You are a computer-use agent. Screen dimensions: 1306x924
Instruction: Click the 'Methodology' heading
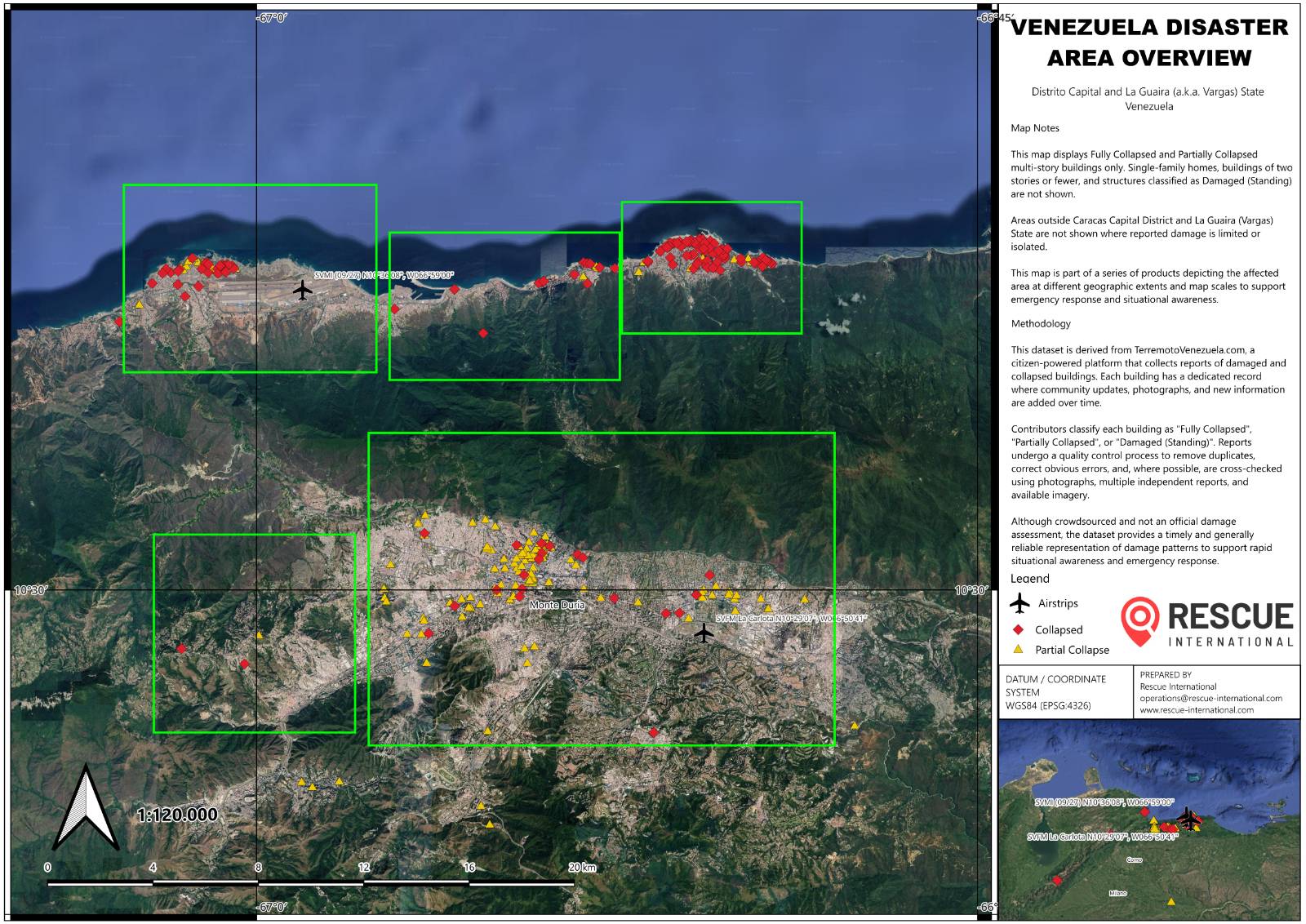pyautogui.click(x=1041, y=323)
